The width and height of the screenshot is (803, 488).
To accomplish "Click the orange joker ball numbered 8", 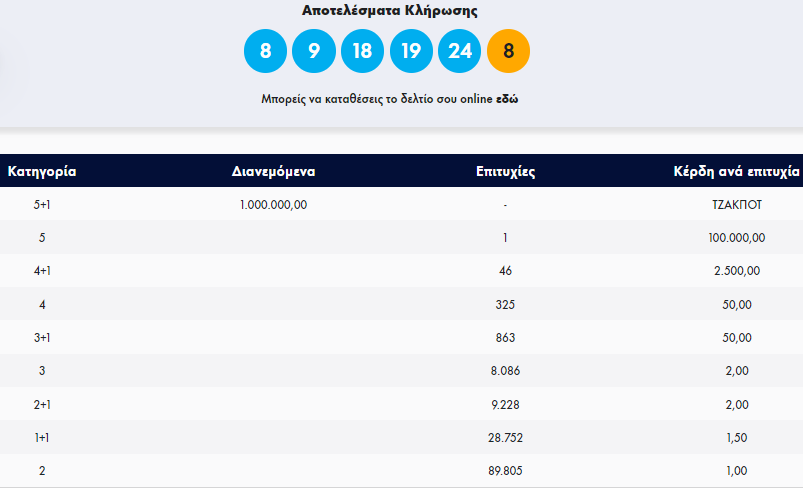I will [508, 51].
